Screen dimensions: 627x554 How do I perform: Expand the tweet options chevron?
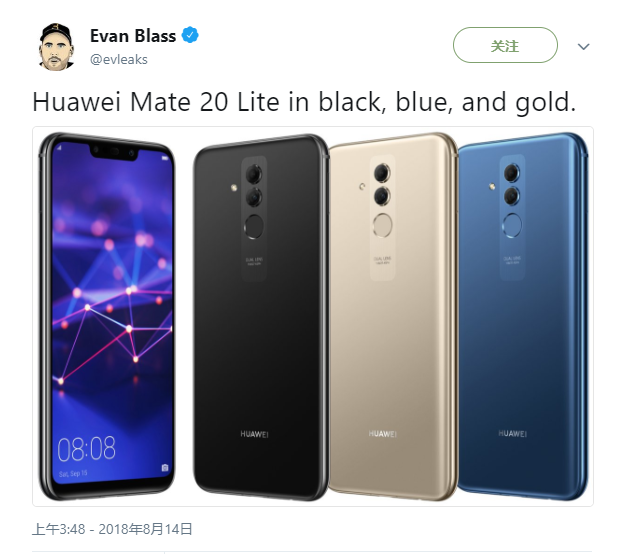pyautogui.click(x=583, y=47)
